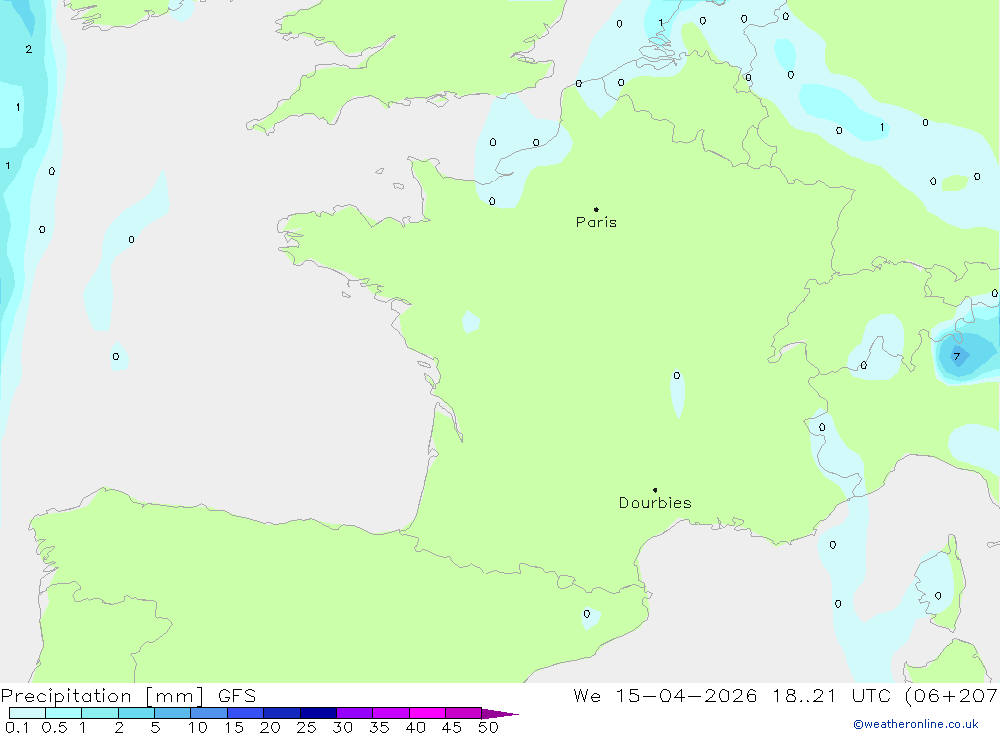Image resolution: width=1000 pixels, height=733 pixels.
Task: Pick the 0.1 to 0.5 legend swatch
Action: pos(27,713)
